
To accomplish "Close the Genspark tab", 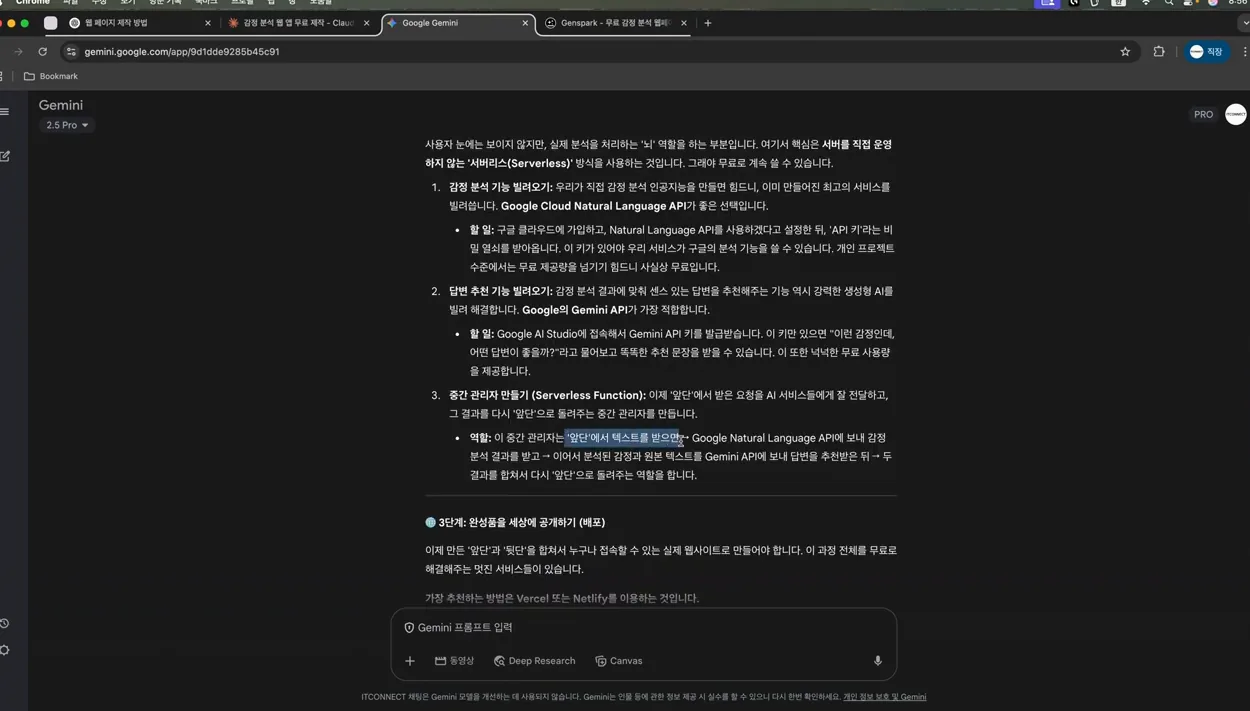I will click(684, 23).
